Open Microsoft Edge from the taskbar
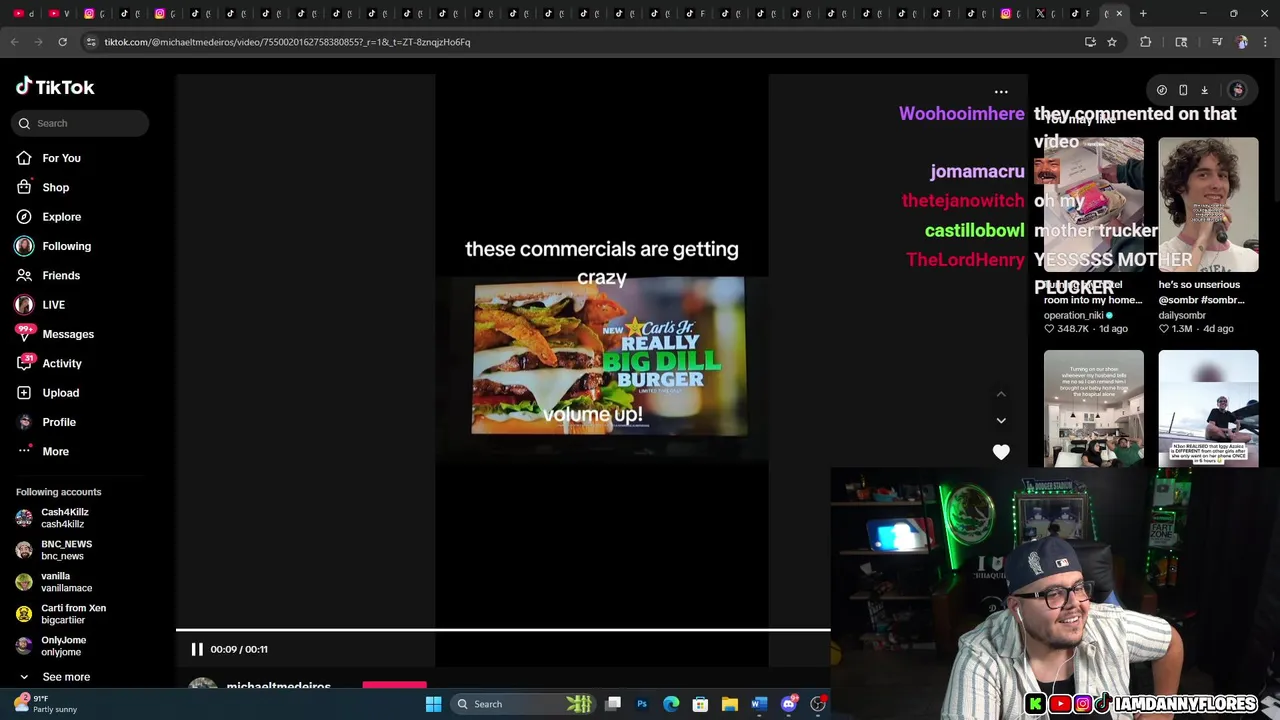This screenshot has height=720, width=1280. (x=671, y=704)
